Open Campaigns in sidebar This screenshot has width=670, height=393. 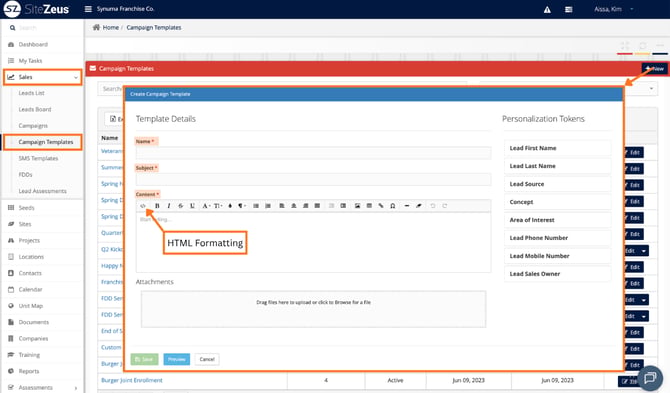tap(33, 126)
